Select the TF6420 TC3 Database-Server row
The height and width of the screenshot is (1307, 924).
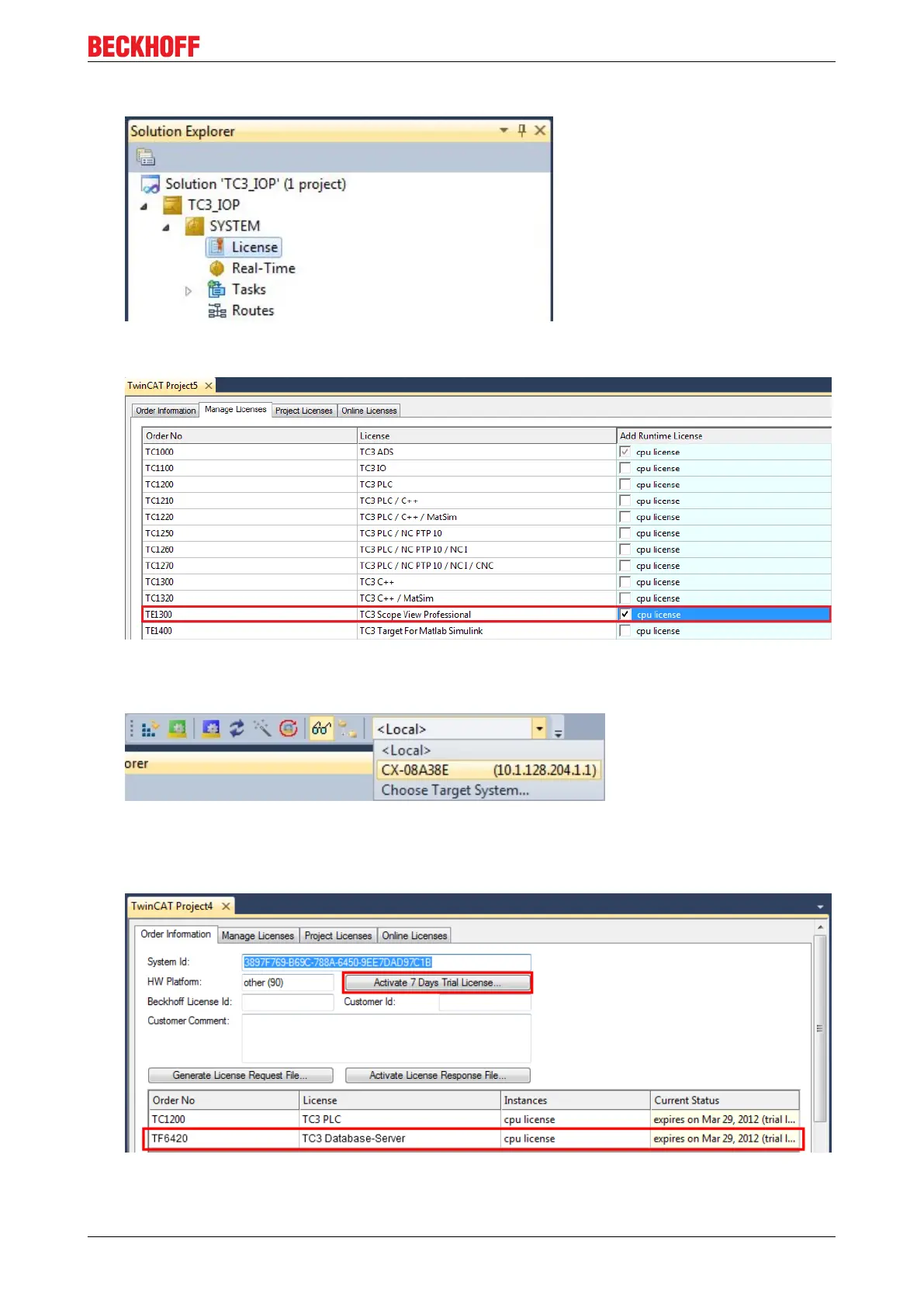point(473,1139)
